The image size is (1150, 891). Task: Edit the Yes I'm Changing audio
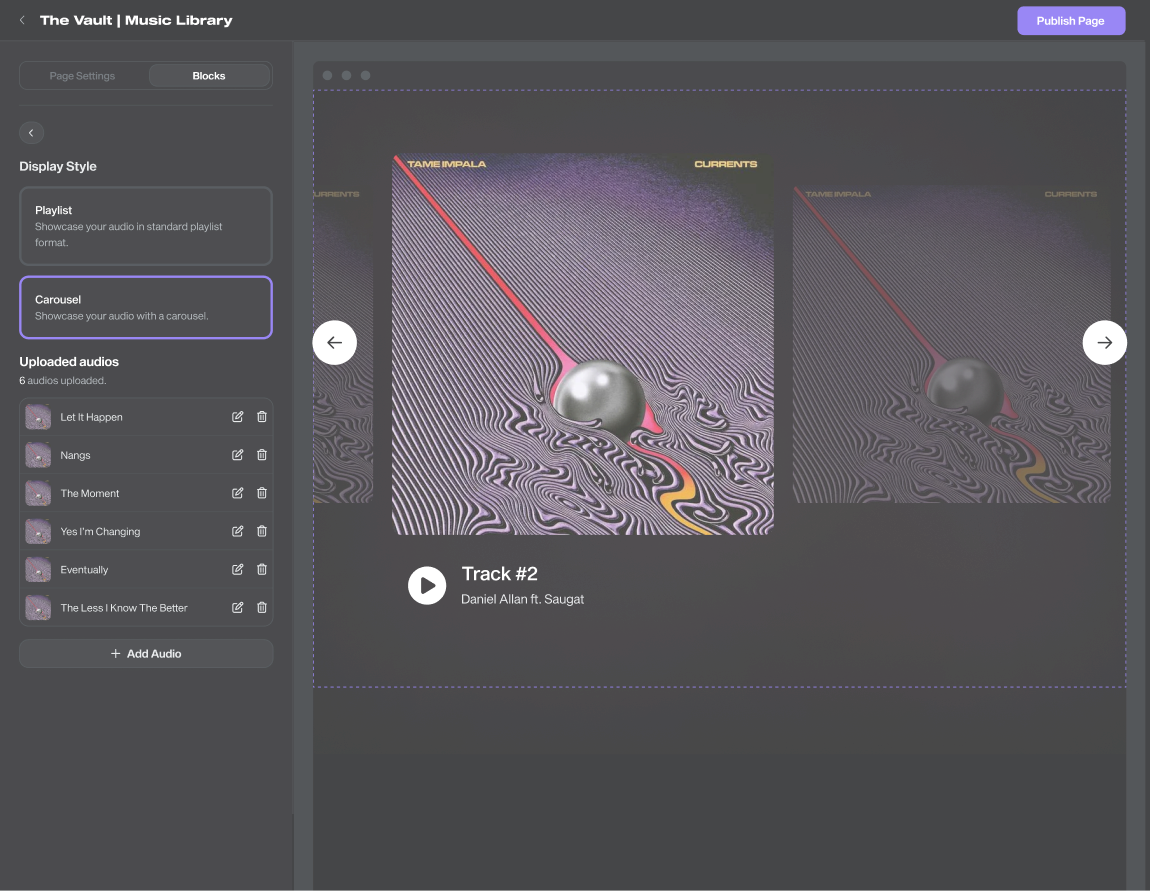238,531
